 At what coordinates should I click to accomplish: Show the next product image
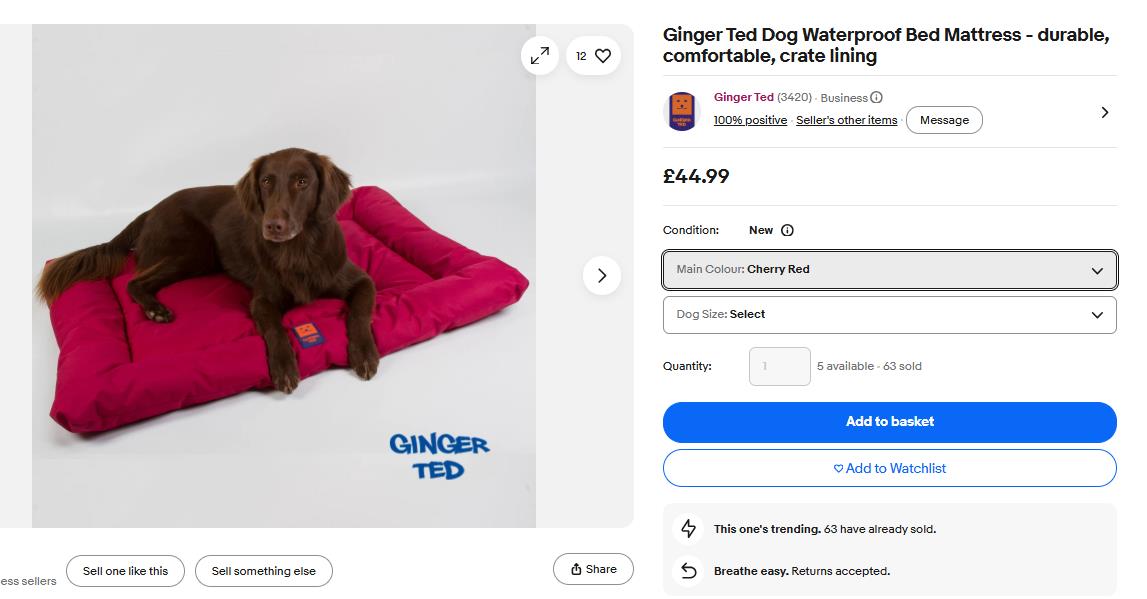coord(602,276)
